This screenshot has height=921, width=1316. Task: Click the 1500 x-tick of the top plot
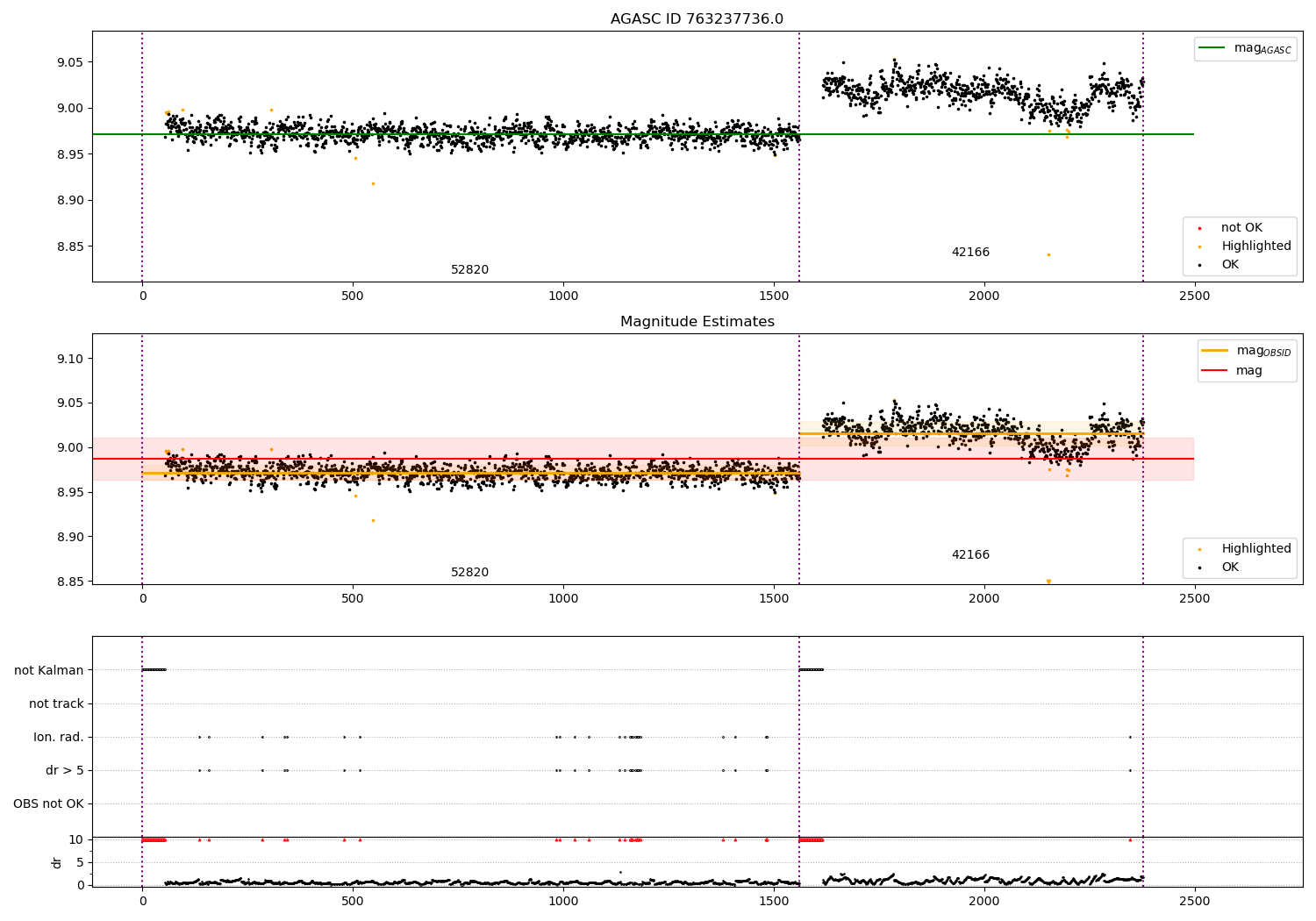[774, 296]
